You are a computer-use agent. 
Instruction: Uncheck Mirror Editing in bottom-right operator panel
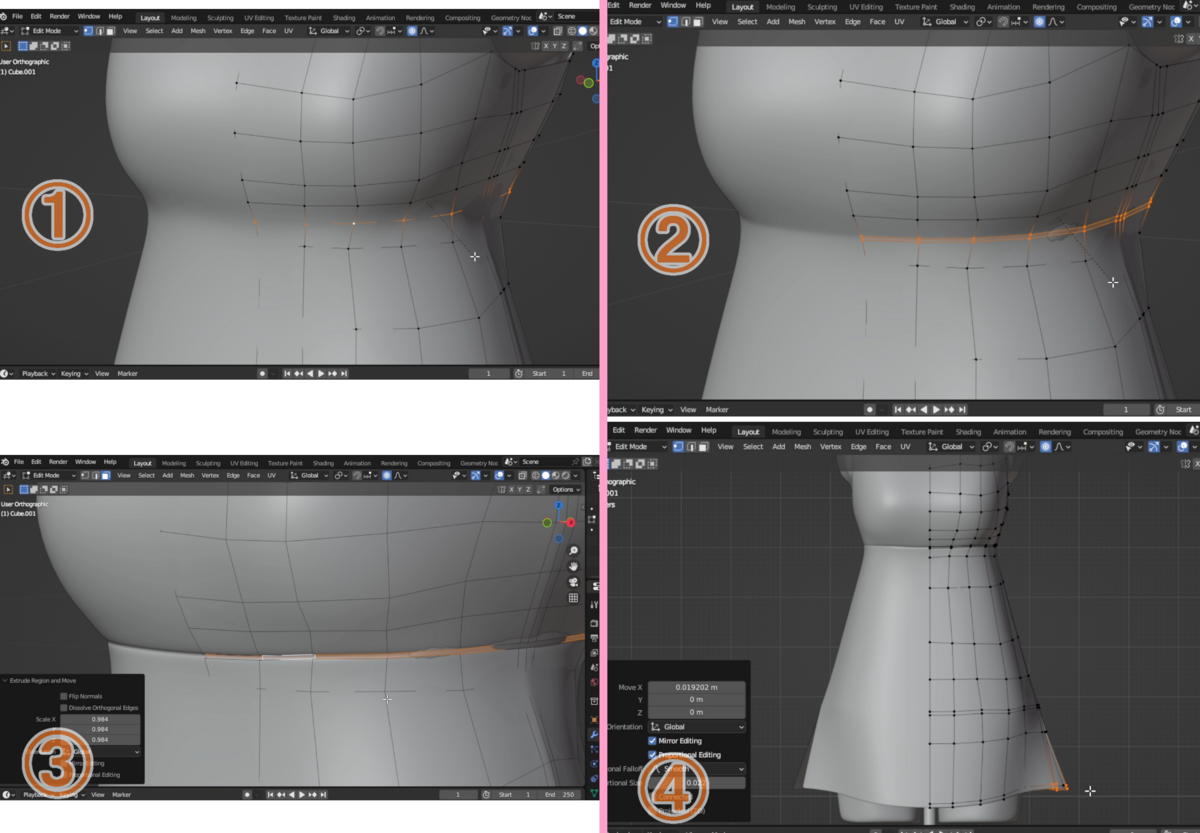pyautogui.click(x=652, y=741)
